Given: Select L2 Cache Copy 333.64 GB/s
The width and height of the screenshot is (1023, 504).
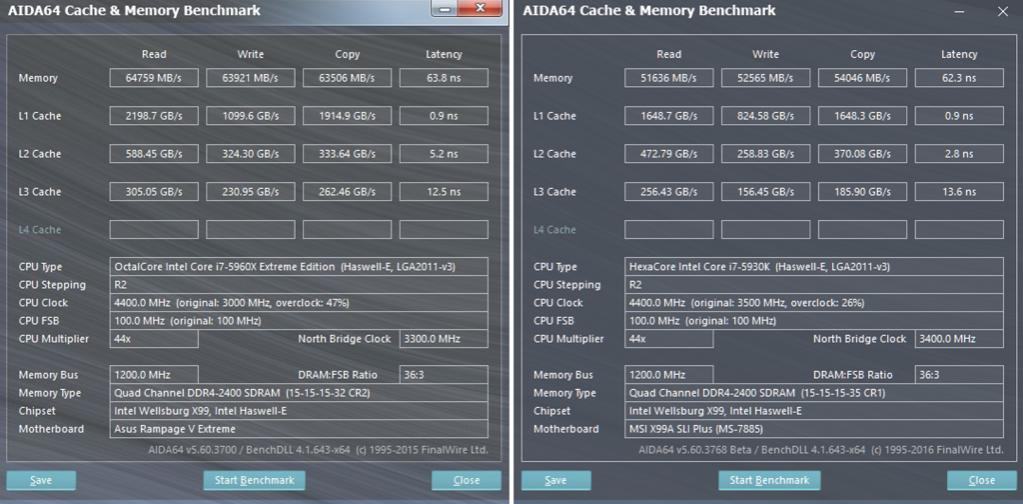Looking at the screenshot, I should [x=347, y=154].
